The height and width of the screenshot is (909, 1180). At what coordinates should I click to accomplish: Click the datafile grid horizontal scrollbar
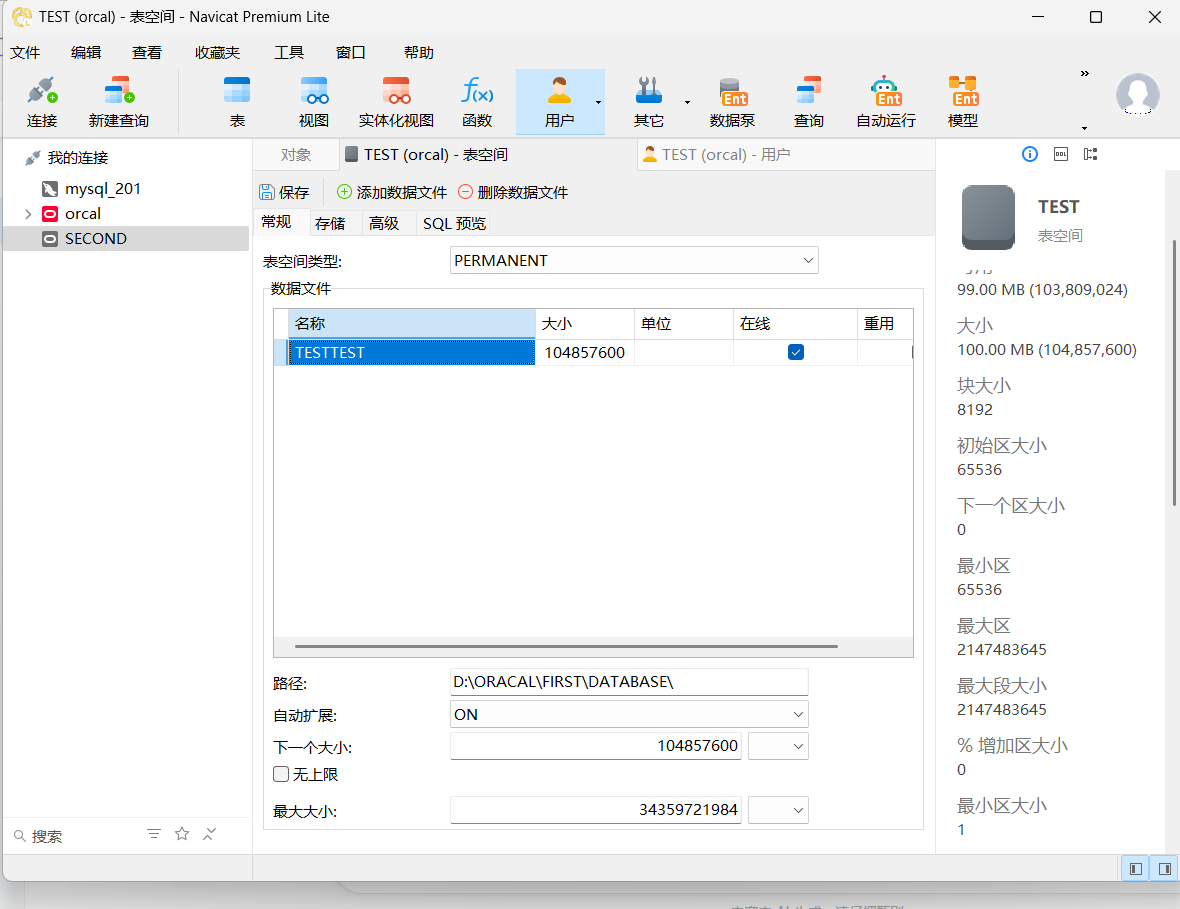tap(566, 646)
